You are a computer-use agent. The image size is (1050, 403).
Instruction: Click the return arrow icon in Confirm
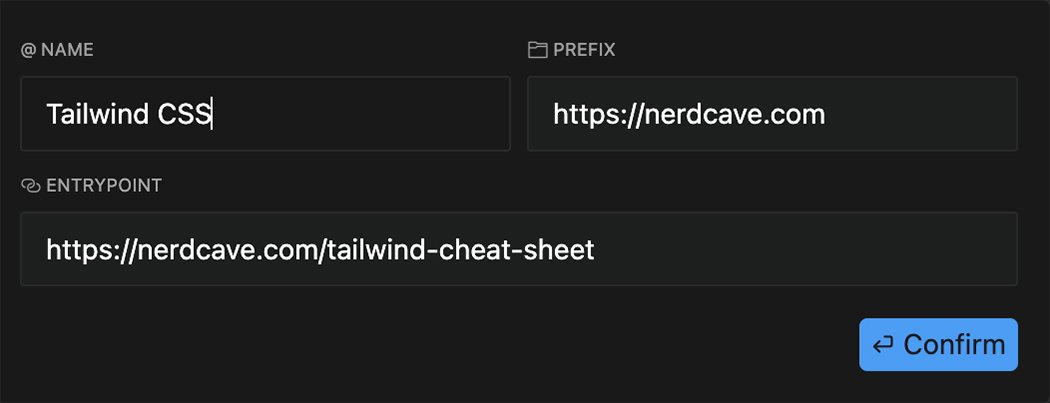point(883,346)
